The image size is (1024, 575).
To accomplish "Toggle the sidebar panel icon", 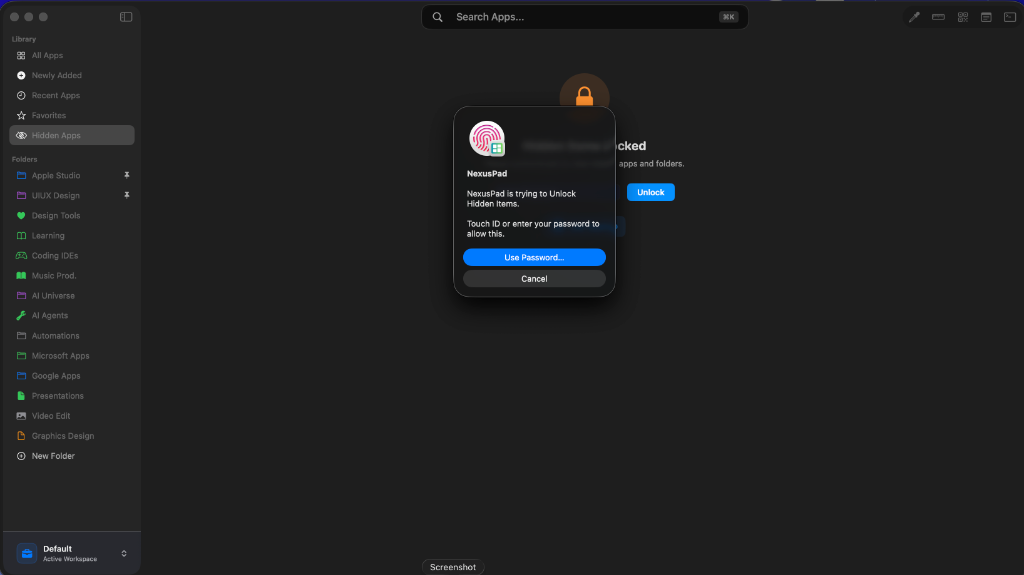I will point(126,17).
